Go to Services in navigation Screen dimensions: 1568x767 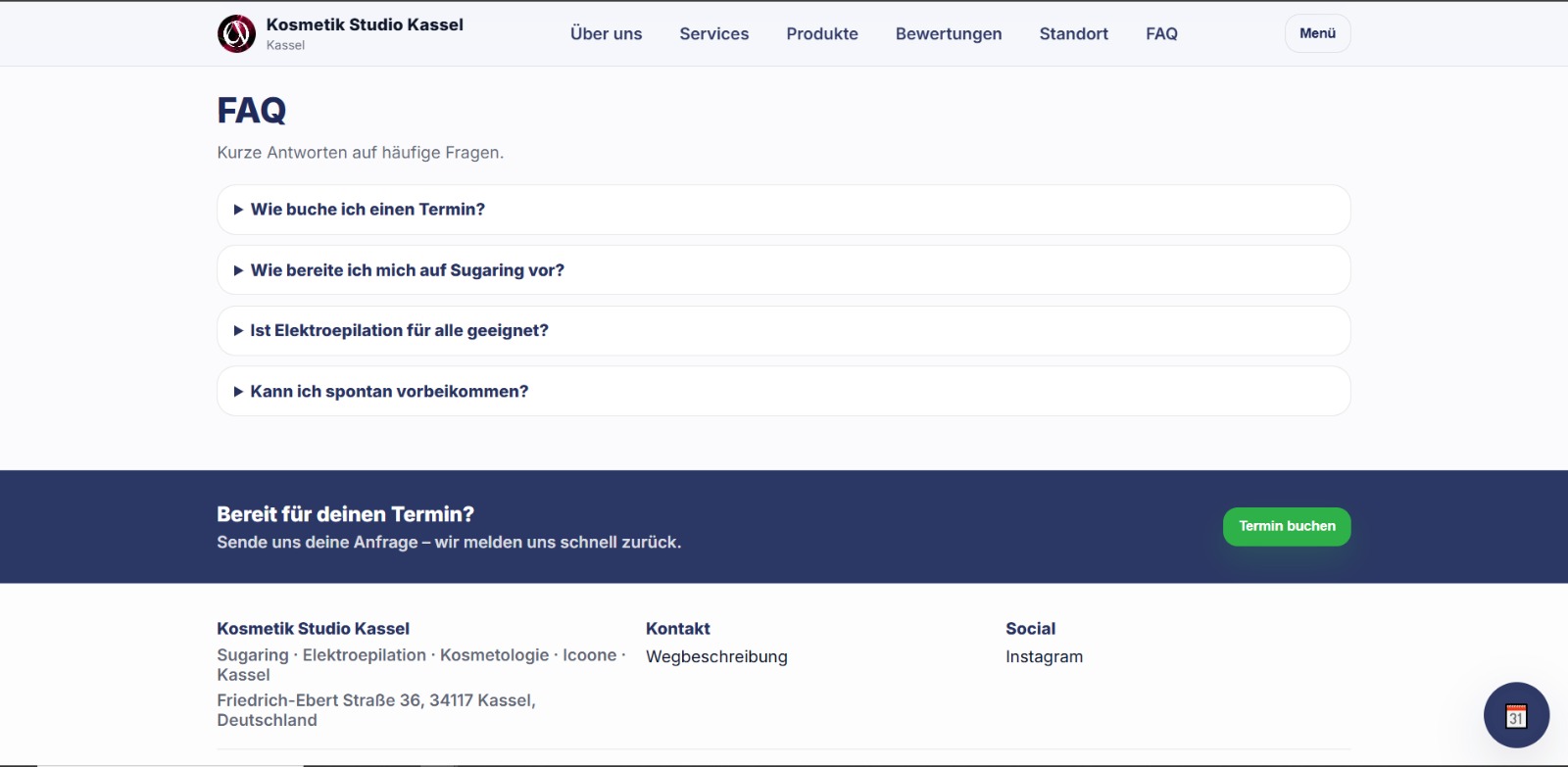click(713, 34)
